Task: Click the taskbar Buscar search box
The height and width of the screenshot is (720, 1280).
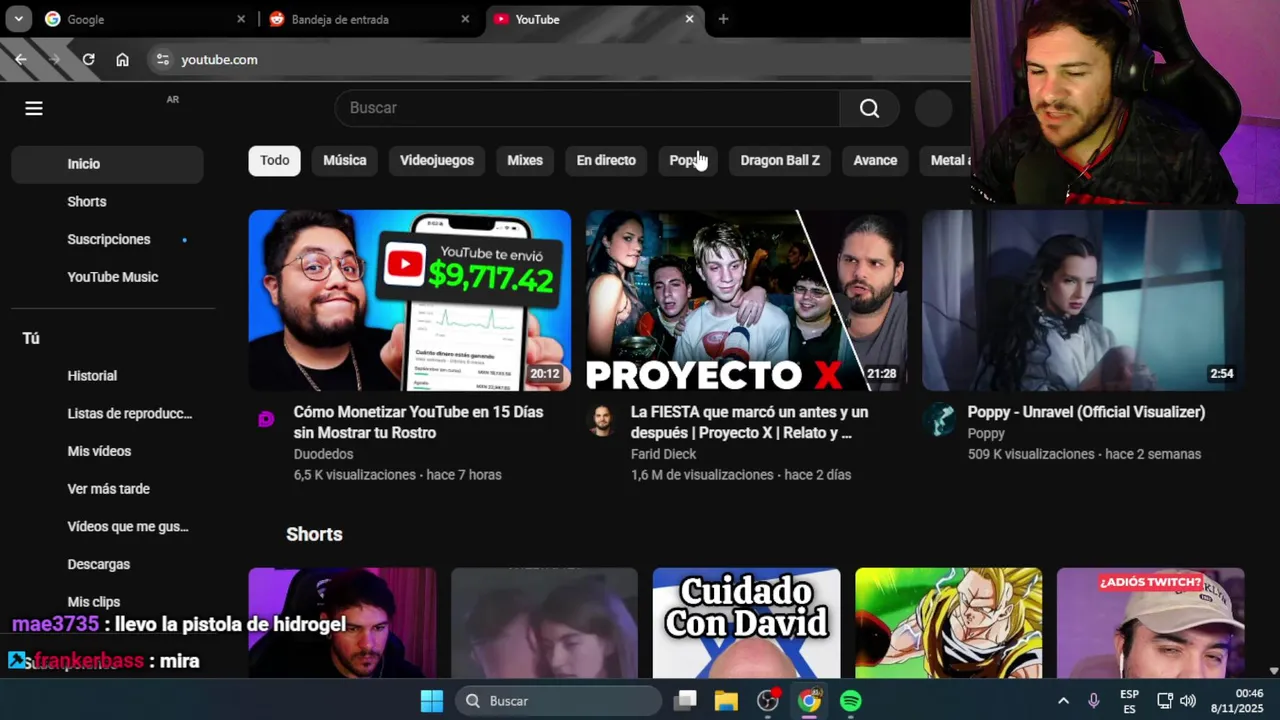Action: coord(559,701)
